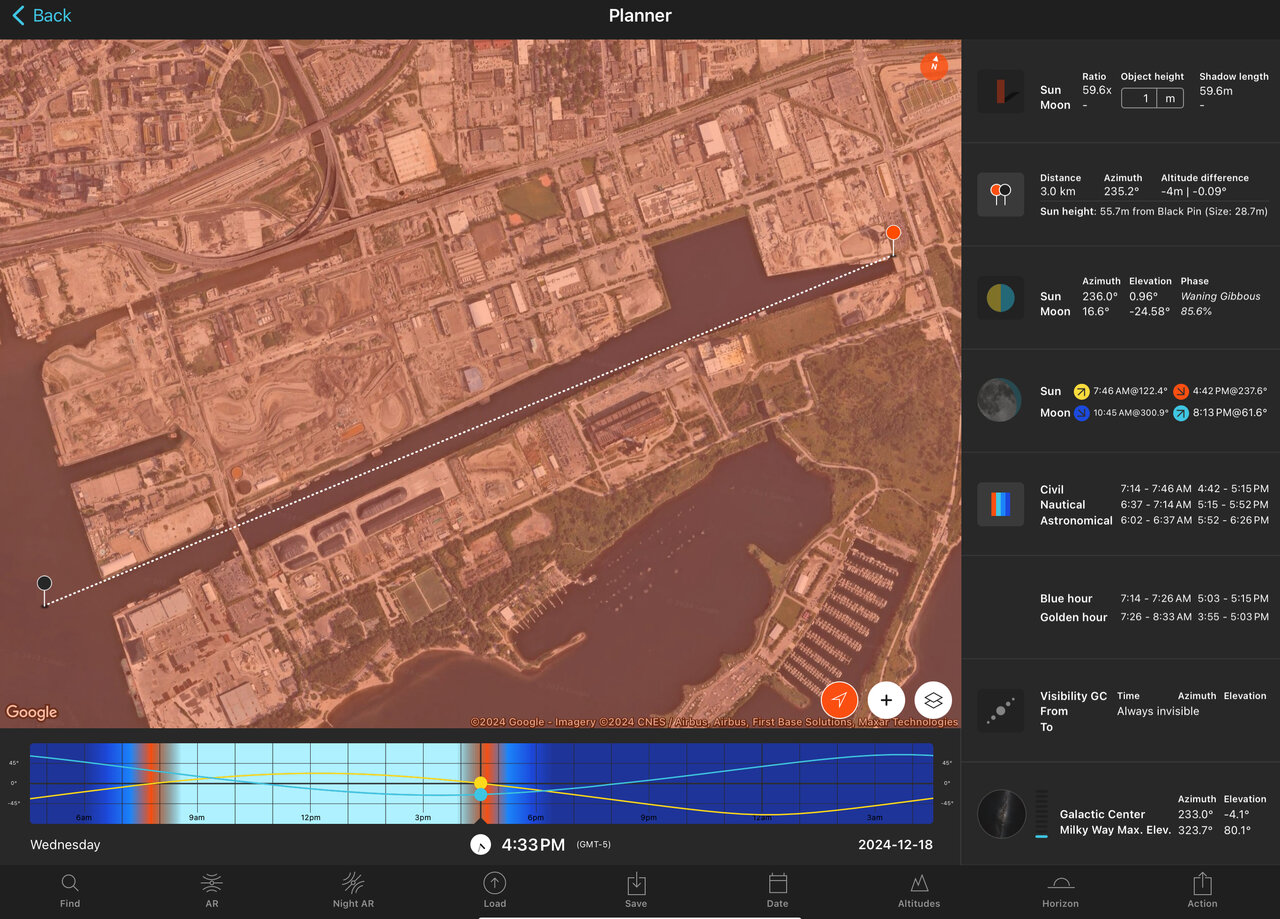Viewport: 1280px width, 919px height.
Task: Tap the shadow length panel icon
Action: click(x=1000, y=91)
